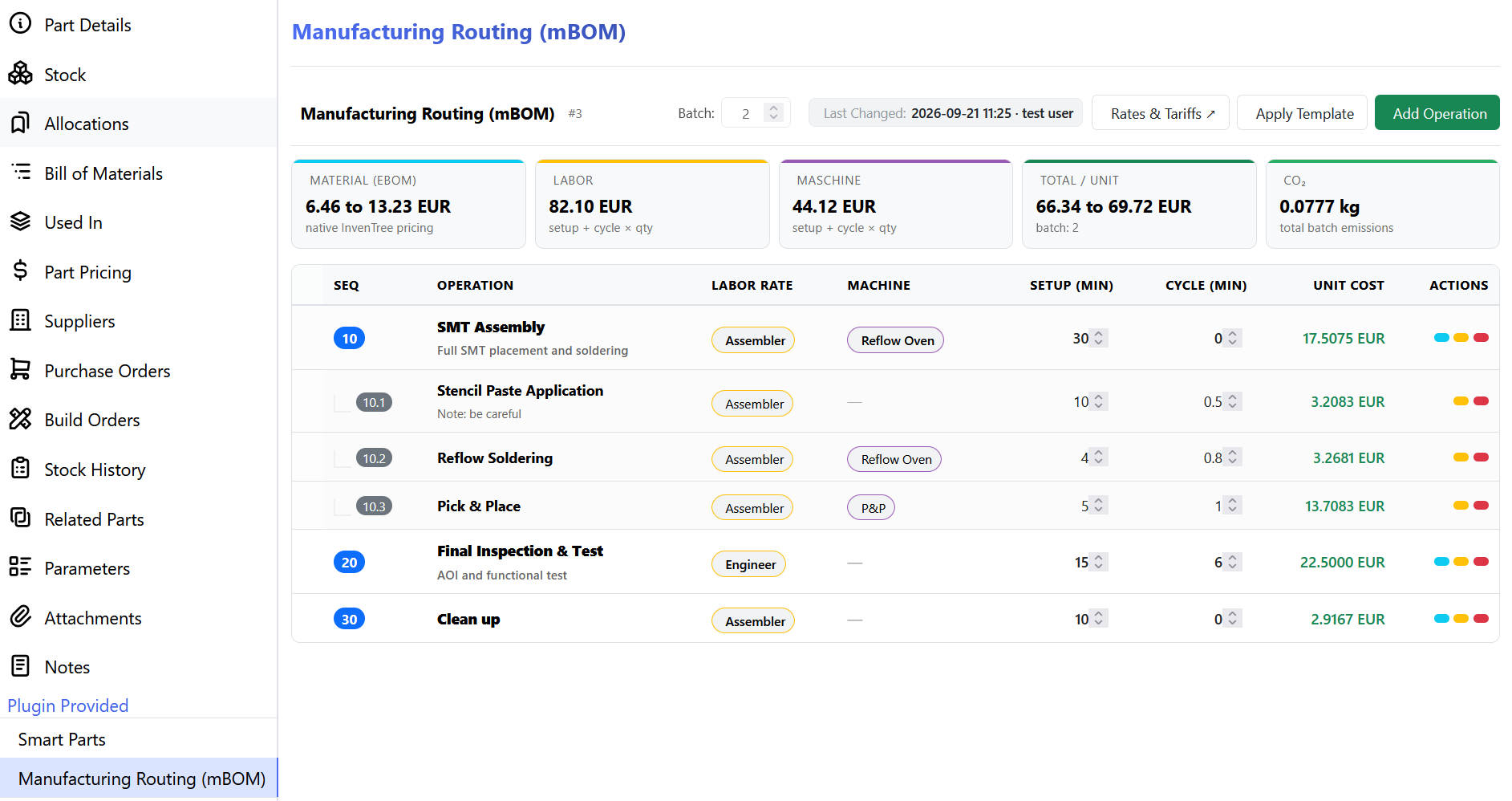Click the cycle minutes stepper for Pick & Place

coord(1233,506)
